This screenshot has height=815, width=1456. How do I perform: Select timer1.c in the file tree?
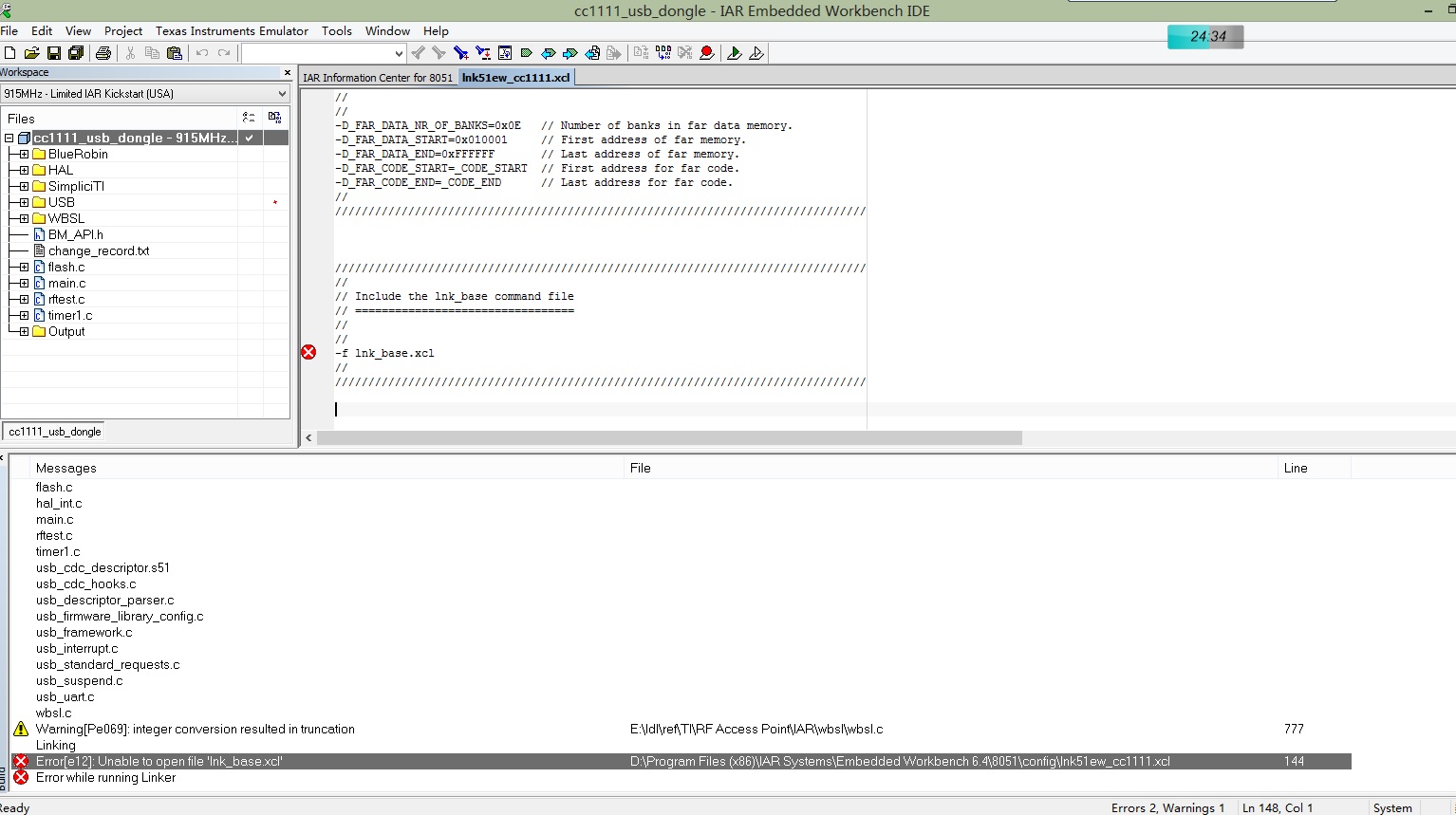[x=70, y=315]
